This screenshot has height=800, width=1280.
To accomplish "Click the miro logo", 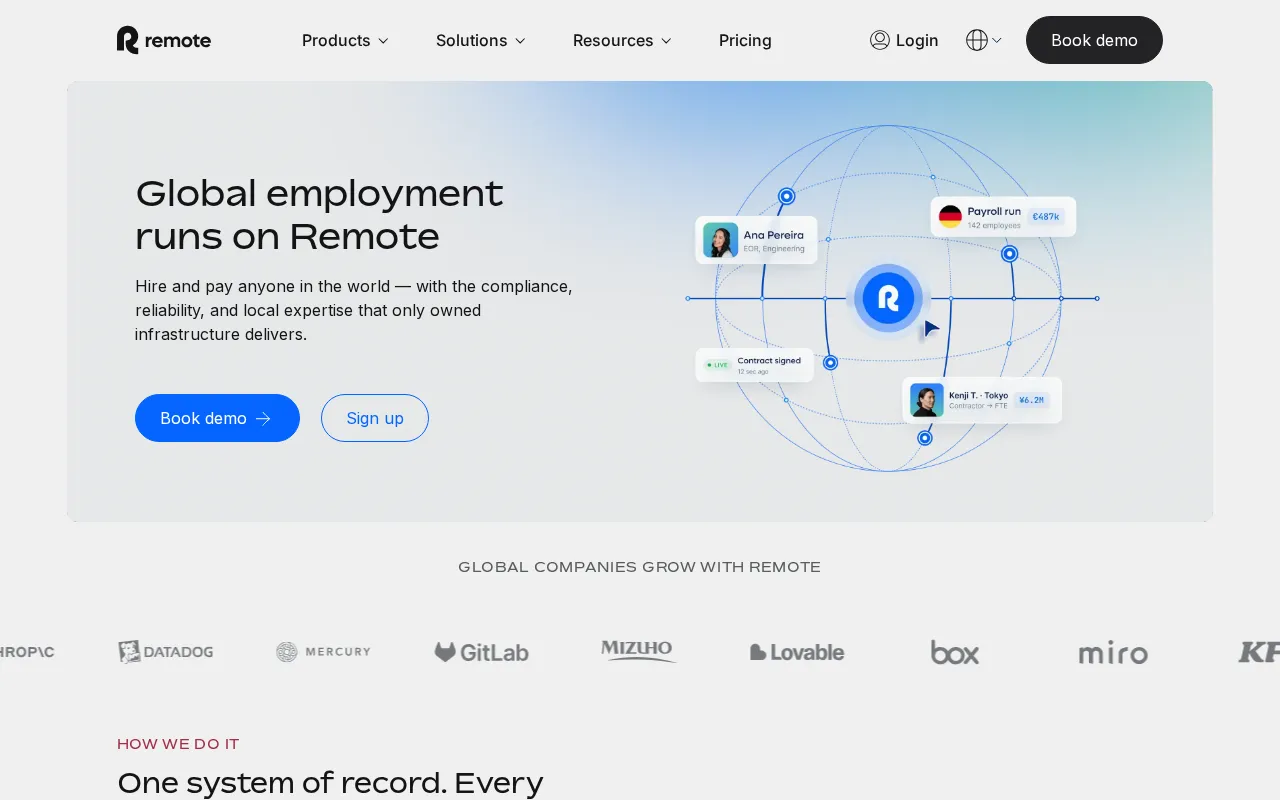I will tap(1113, 653).
